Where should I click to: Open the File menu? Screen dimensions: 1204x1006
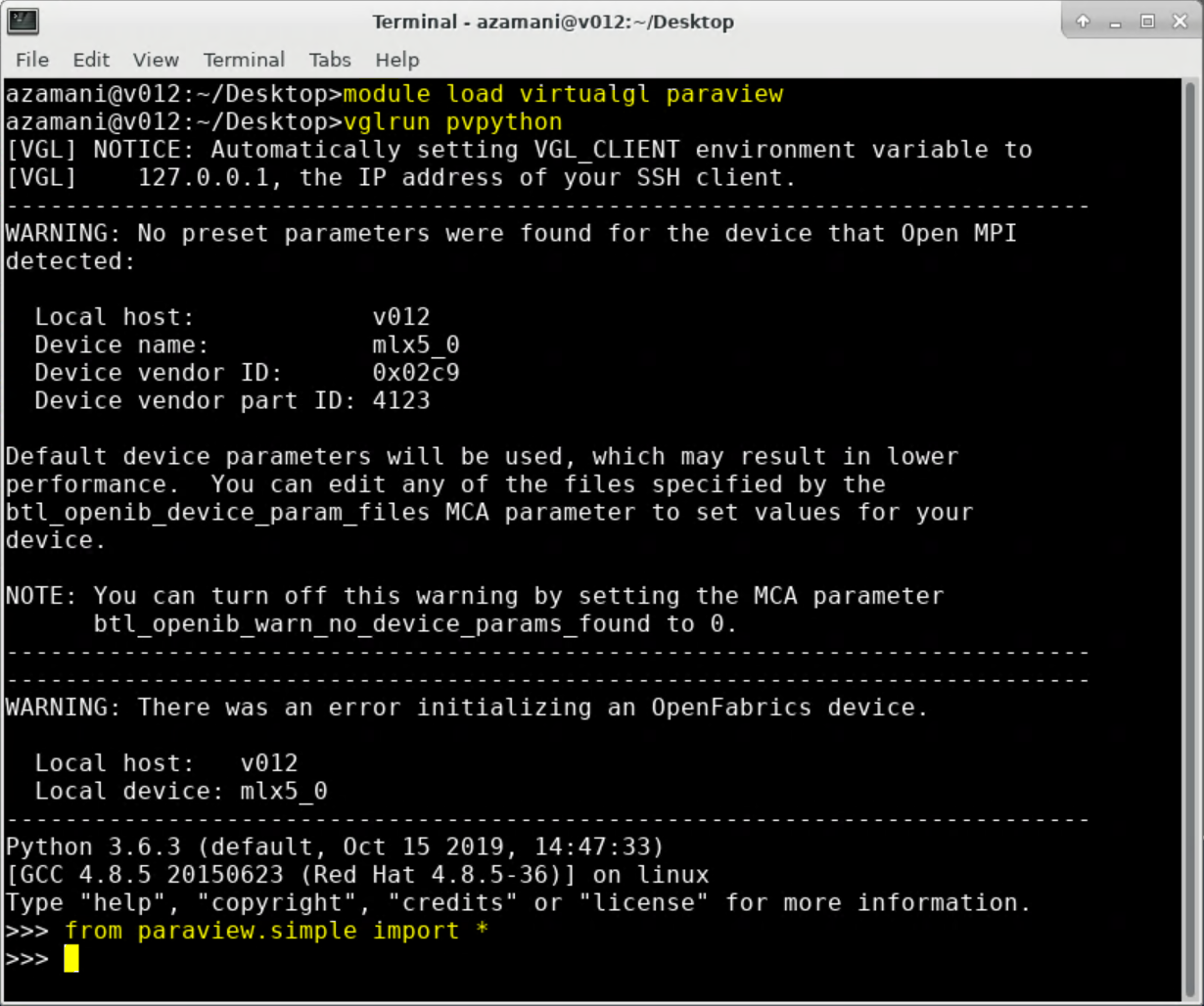click(32, 60)
